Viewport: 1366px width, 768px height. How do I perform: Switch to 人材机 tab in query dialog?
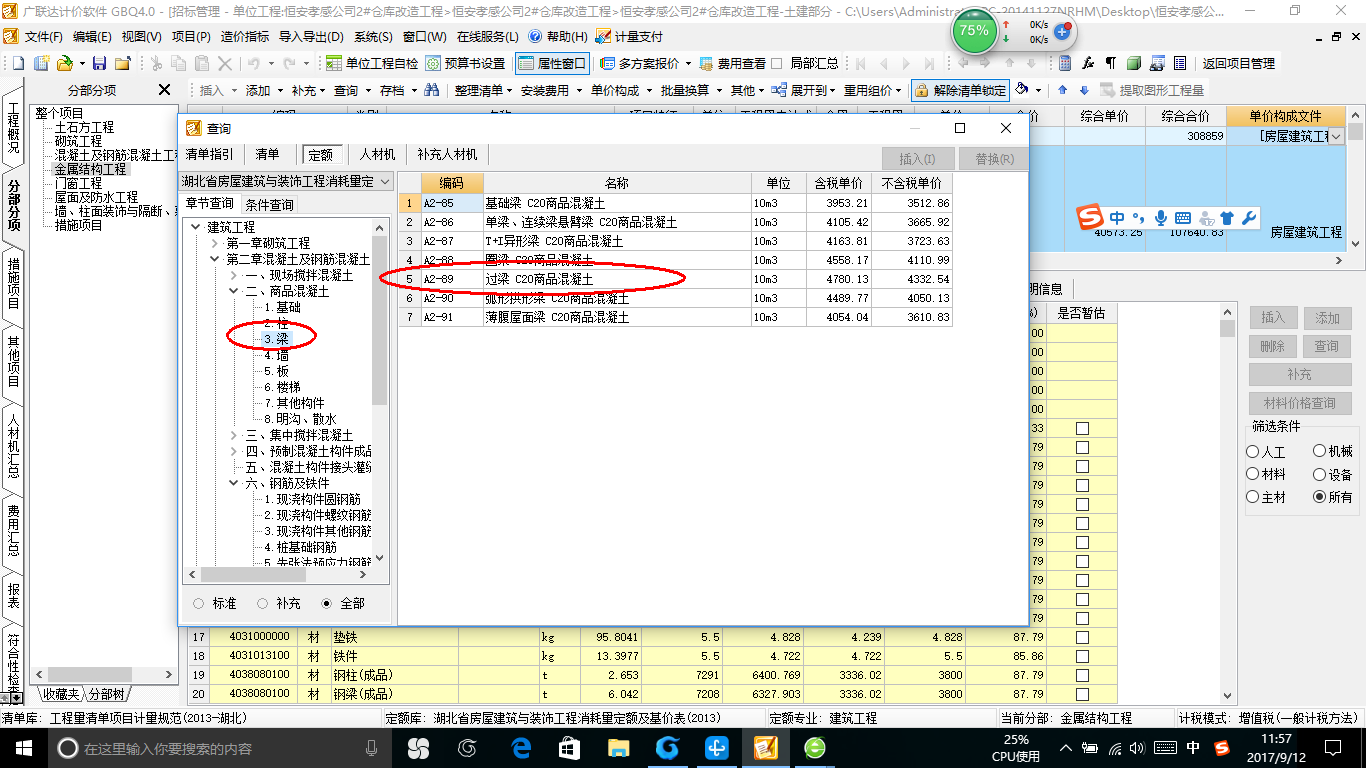(378, 154)
